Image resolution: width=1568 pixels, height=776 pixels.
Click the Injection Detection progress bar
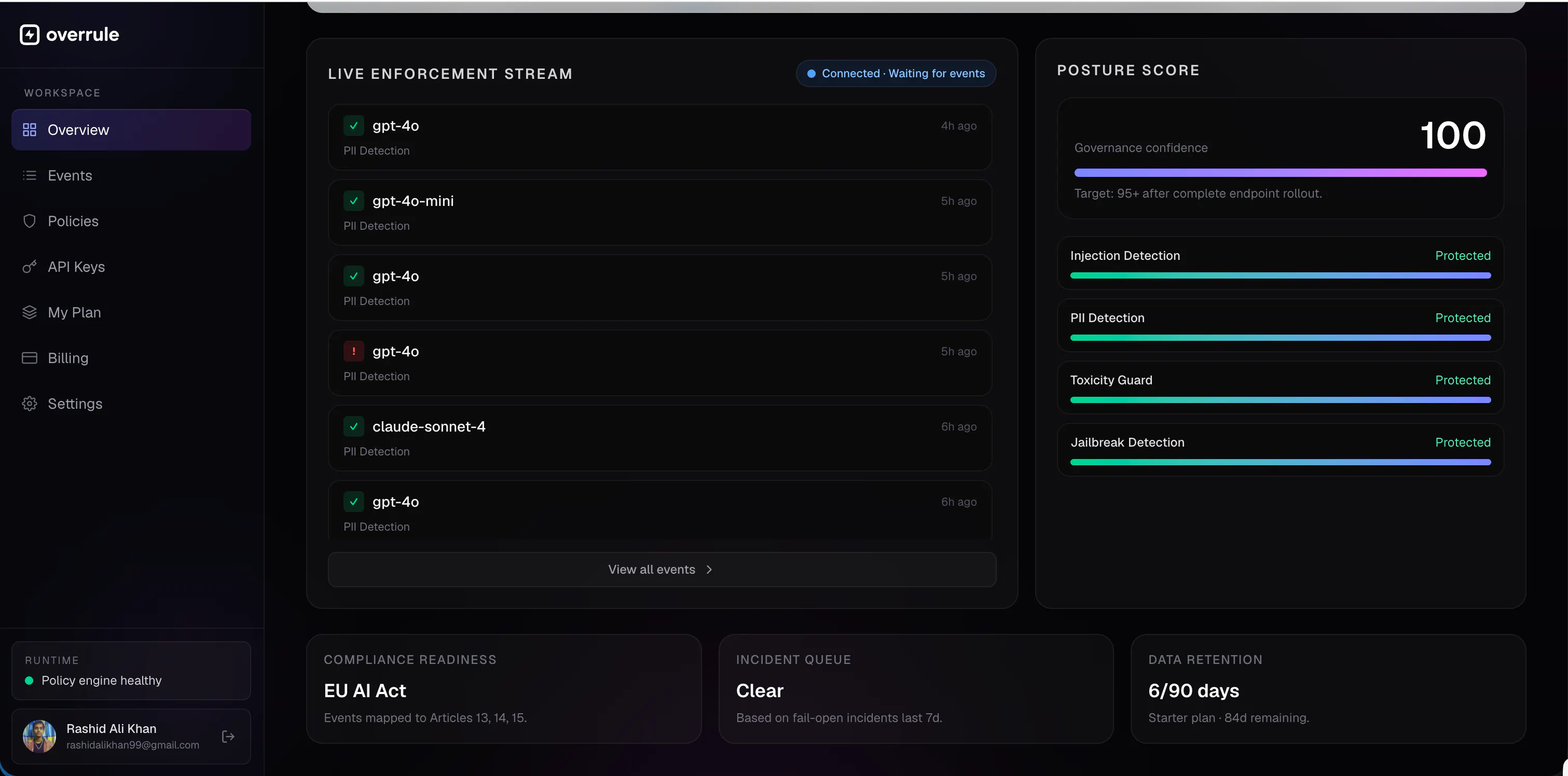pyautogui.click(x=1280, y=276)
